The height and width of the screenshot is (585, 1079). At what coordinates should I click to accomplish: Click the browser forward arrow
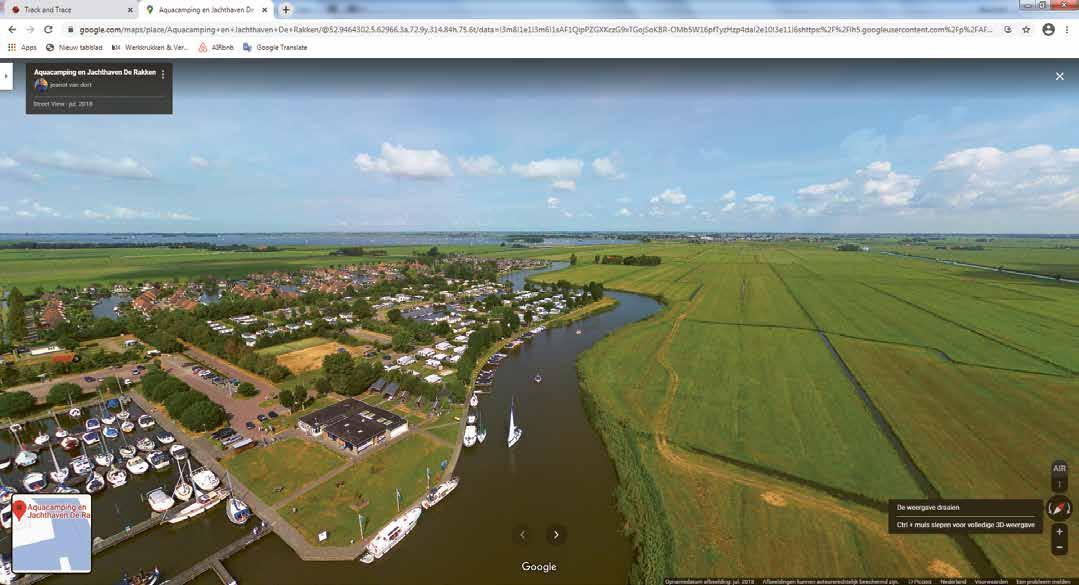tap(30, 30)
